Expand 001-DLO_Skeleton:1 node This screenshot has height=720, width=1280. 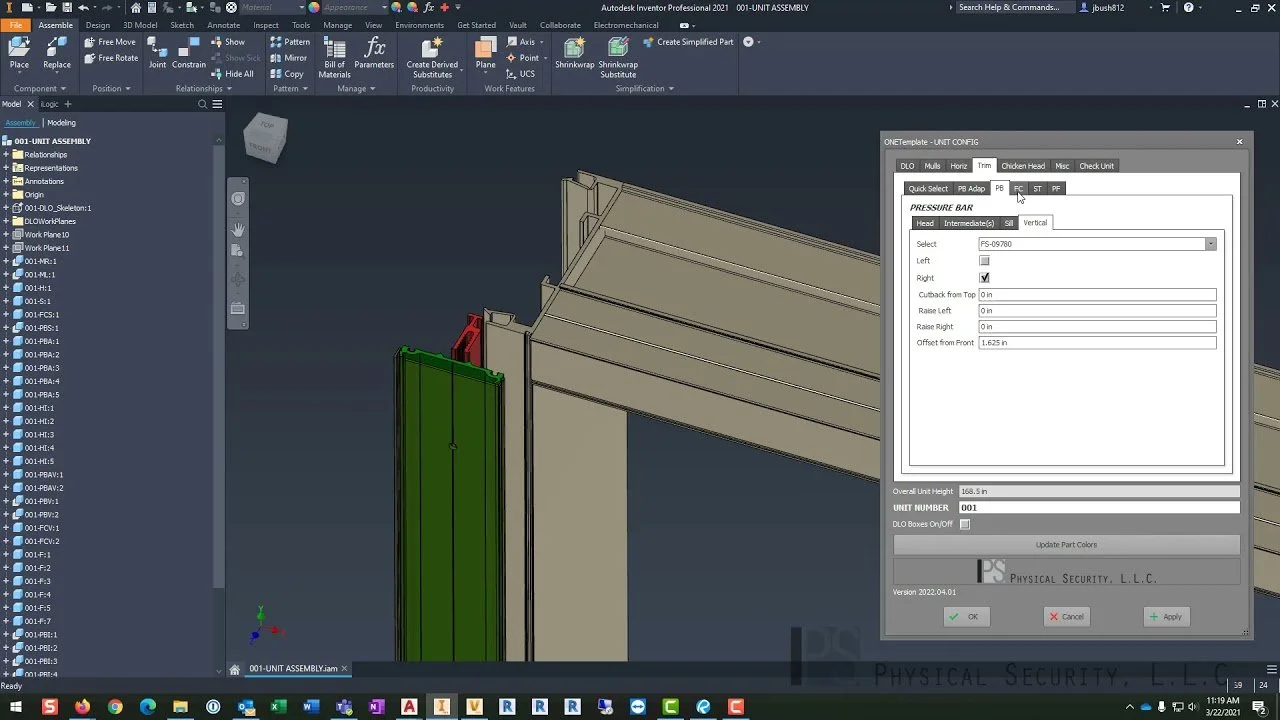6,208
